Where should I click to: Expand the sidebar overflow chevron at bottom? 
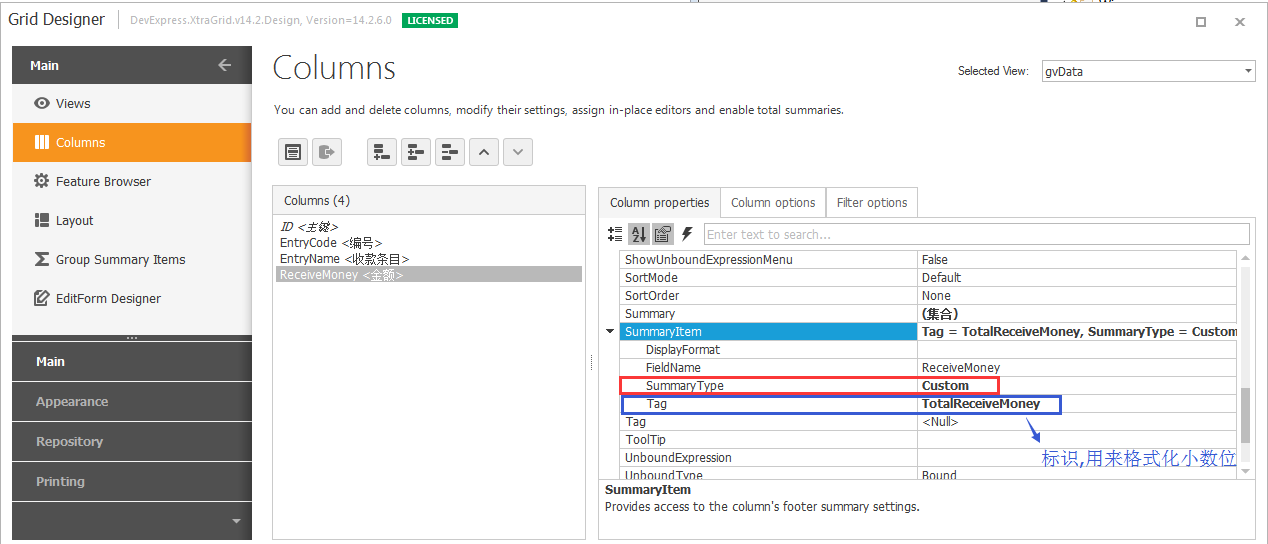pos(237,521)
